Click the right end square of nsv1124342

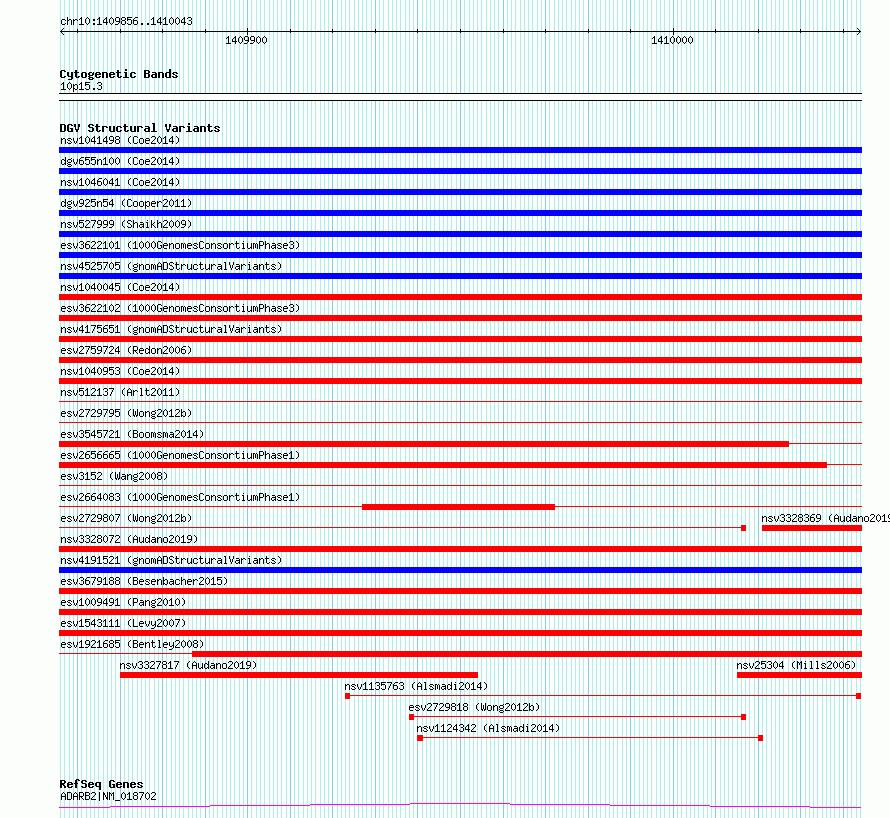pyautogui.click(x=761, y=738)
